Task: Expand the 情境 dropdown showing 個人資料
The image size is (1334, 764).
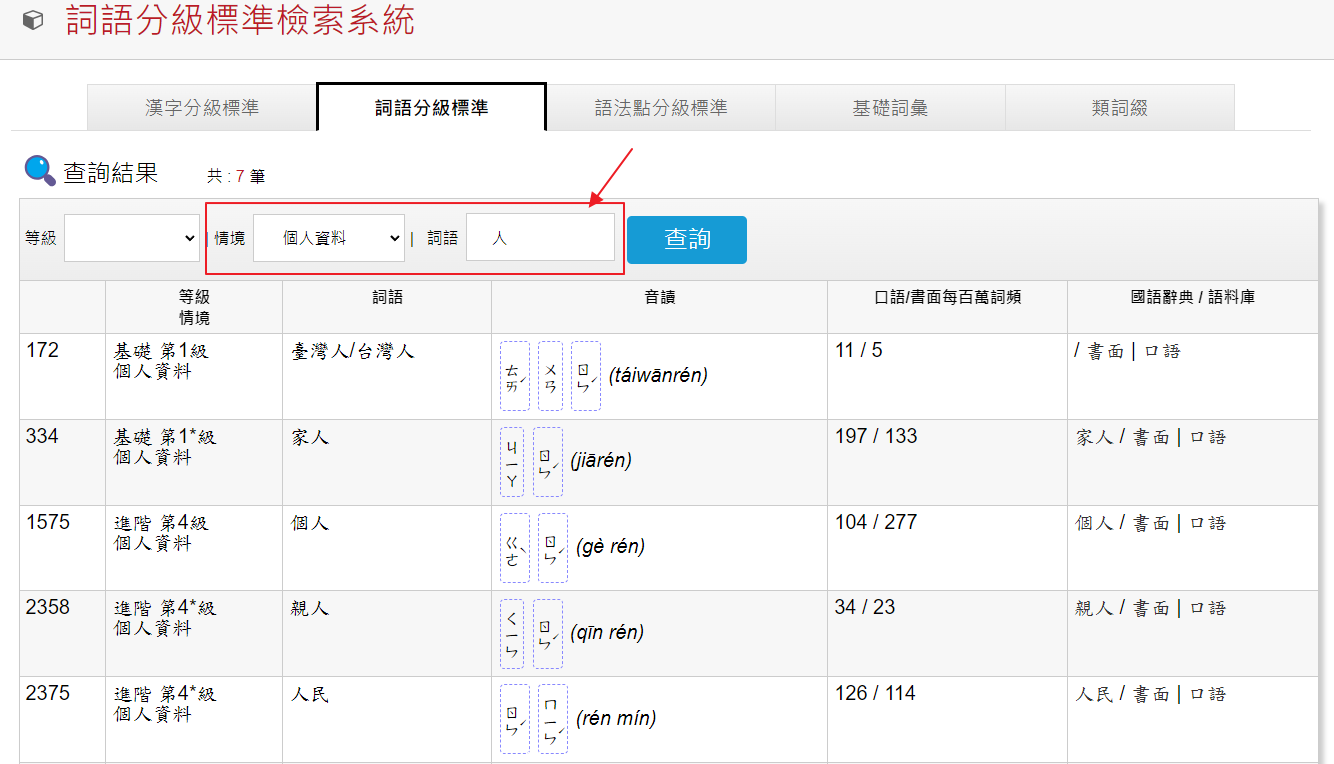Action: pyautogui.click(x=328, y=238)
